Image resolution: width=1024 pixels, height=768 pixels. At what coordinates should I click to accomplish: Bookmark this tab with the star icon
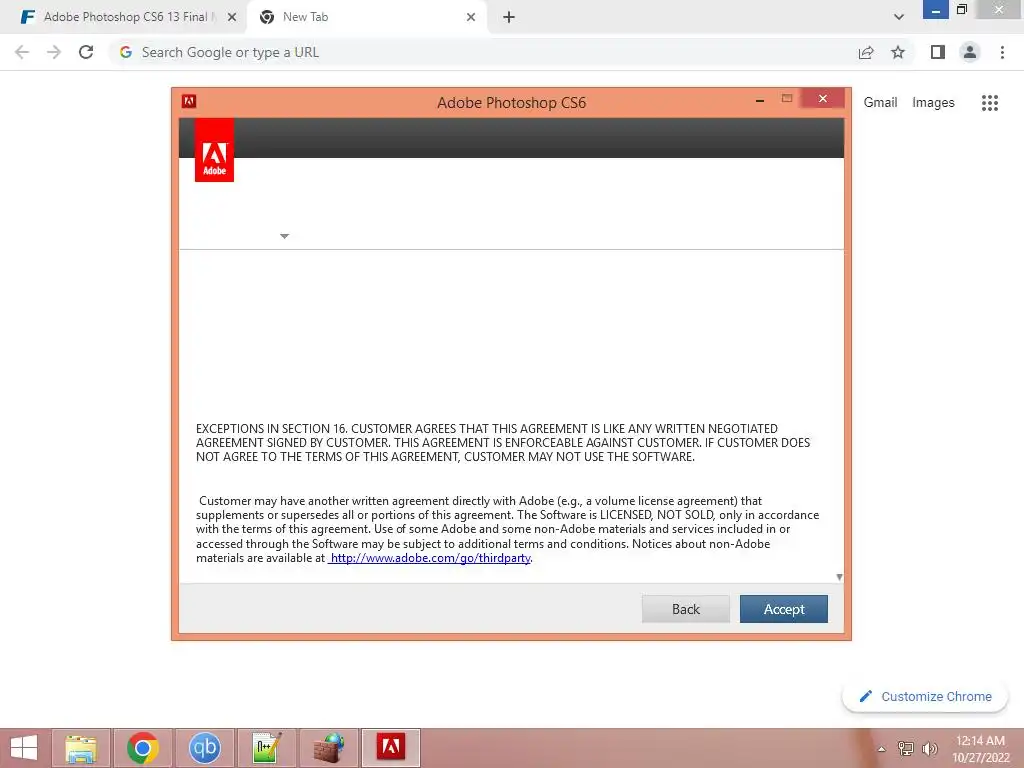[898, 52]
